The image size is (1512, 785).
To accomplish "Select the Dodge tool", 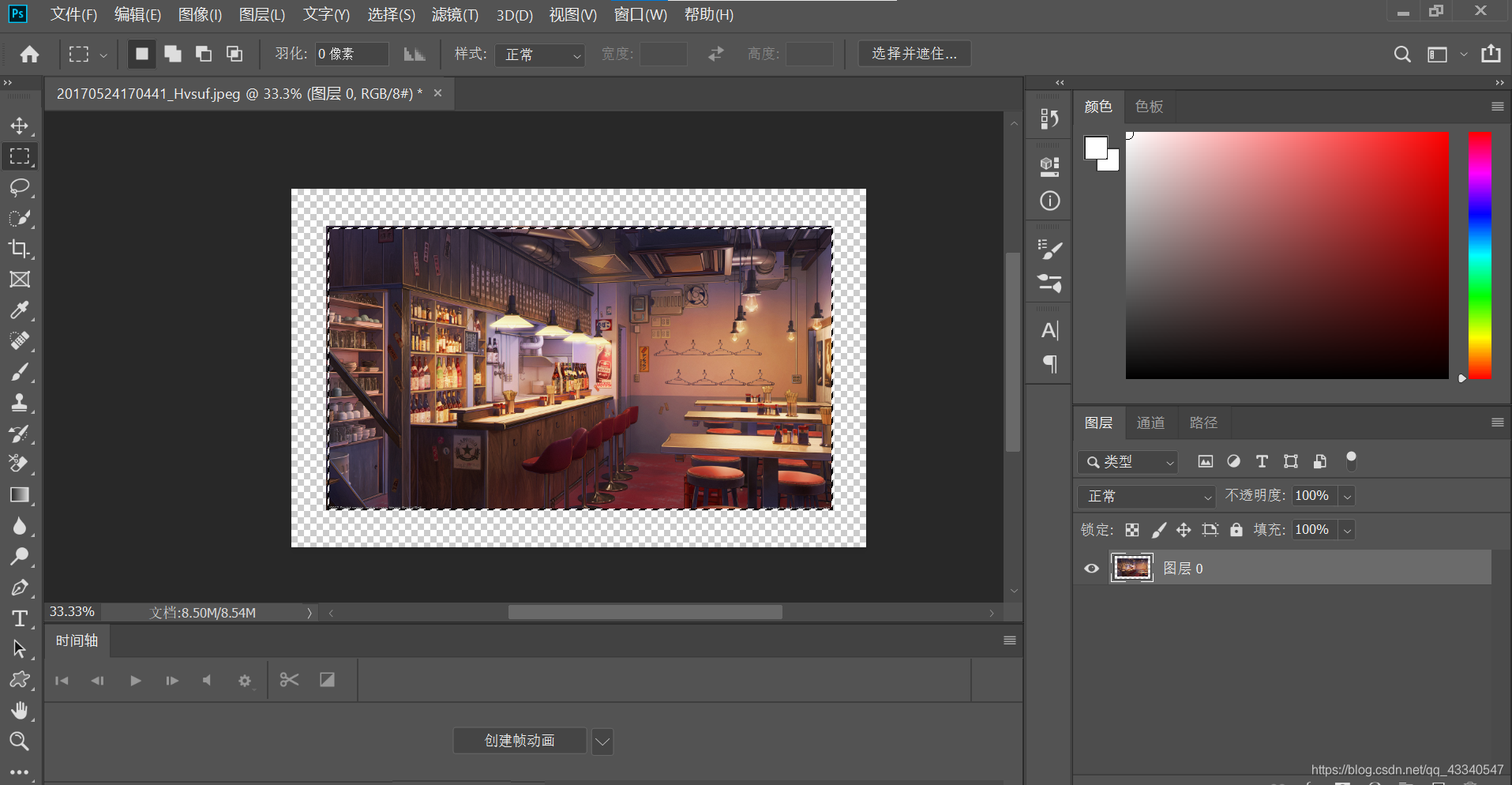I will pyautogui.click(x=20, y=557).
